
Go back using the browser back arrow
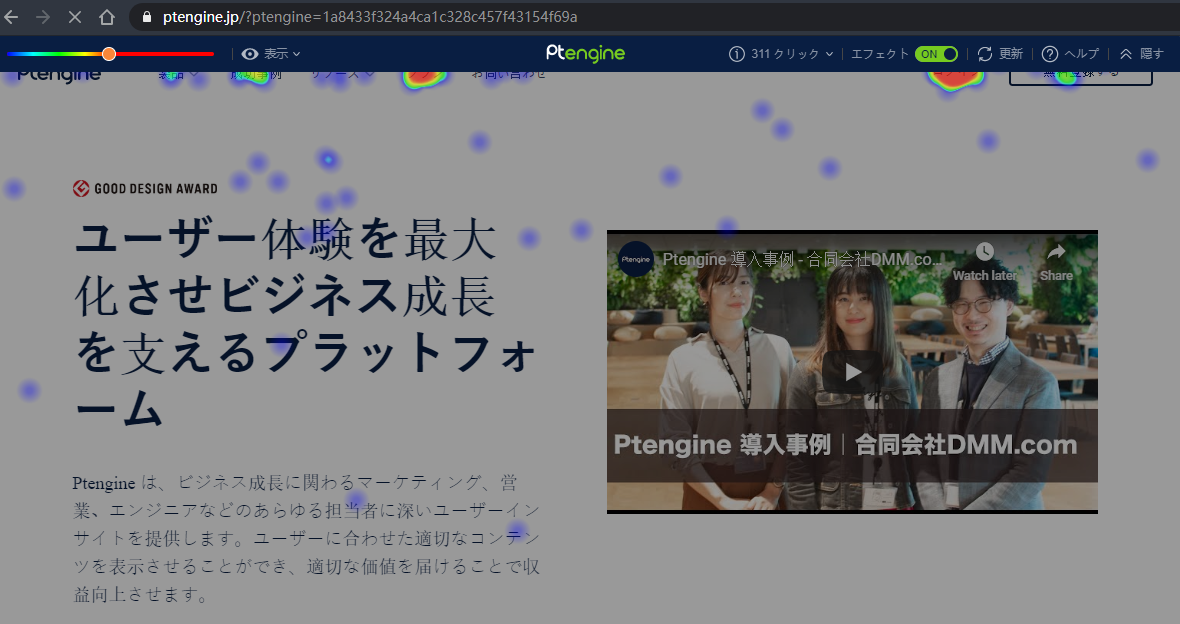click(11, 17)
